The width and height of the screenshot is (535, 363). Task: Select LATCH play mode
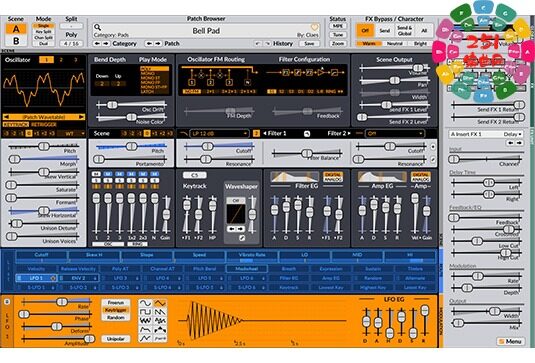[155, 92]
